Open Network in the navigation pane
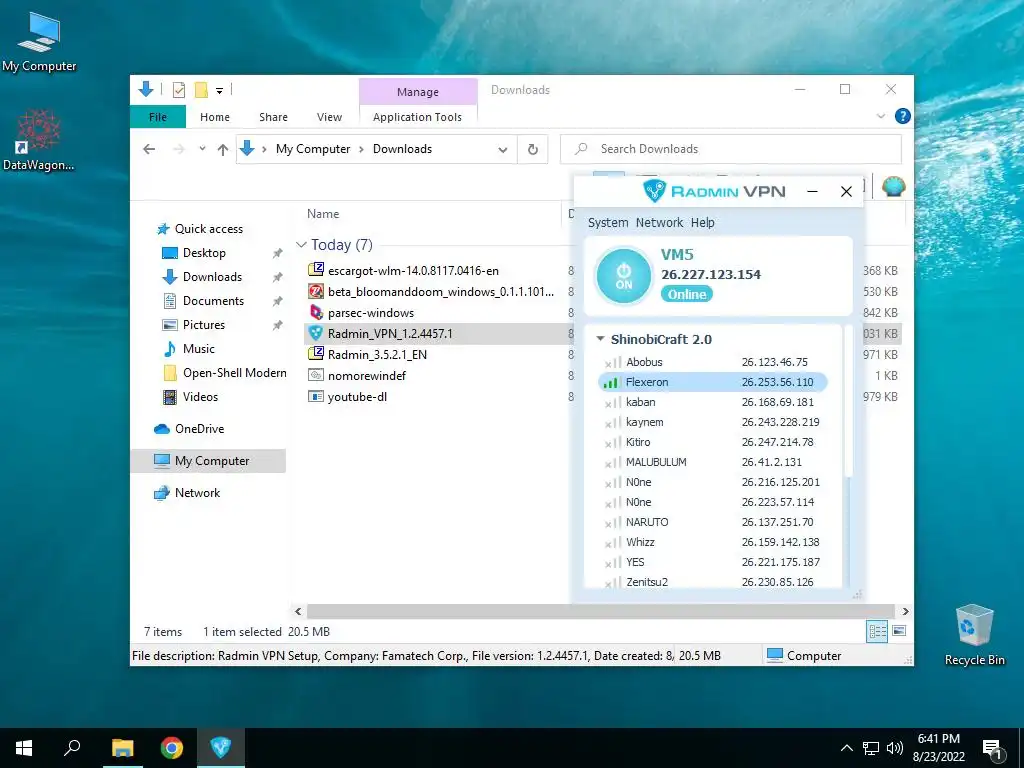This screenshot has height=768, width=1024. coord(197,493)
